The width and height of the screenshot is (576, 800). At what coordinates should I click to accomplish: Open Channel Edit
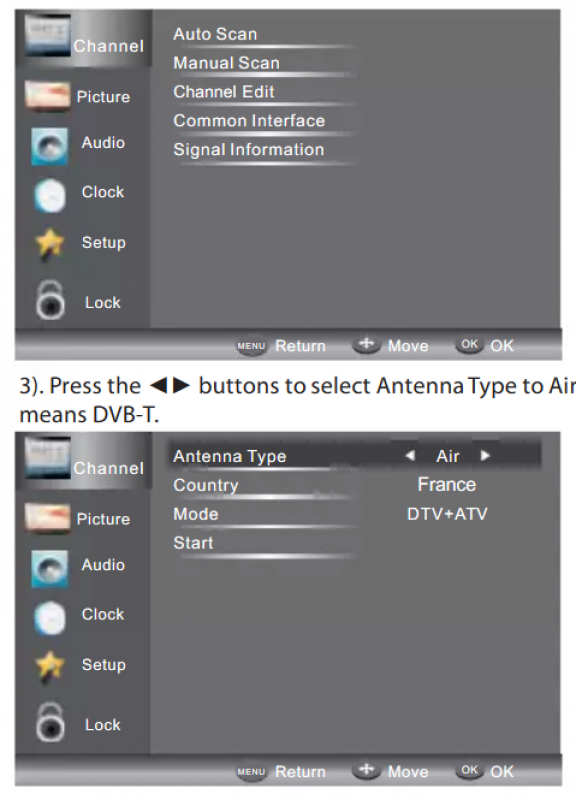tap(223, 92)
